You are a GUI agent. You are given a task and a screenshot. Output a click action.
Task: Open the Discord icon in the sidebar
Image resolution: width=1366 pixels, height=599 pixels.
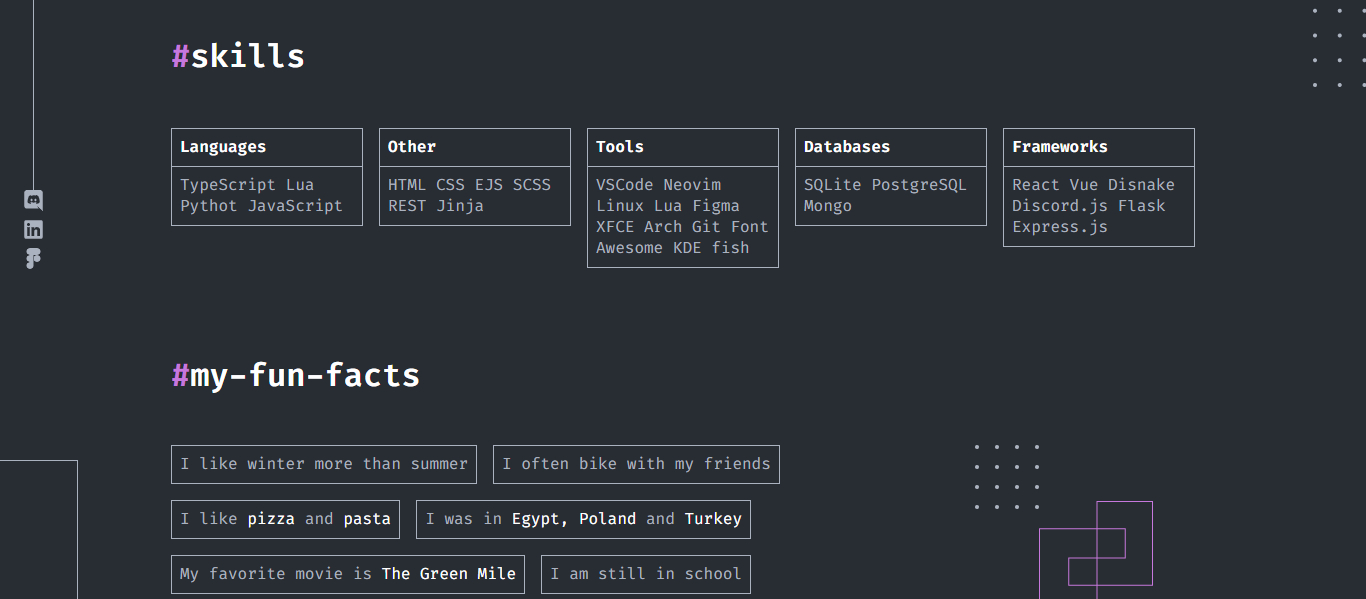click(x=33, y=200)
